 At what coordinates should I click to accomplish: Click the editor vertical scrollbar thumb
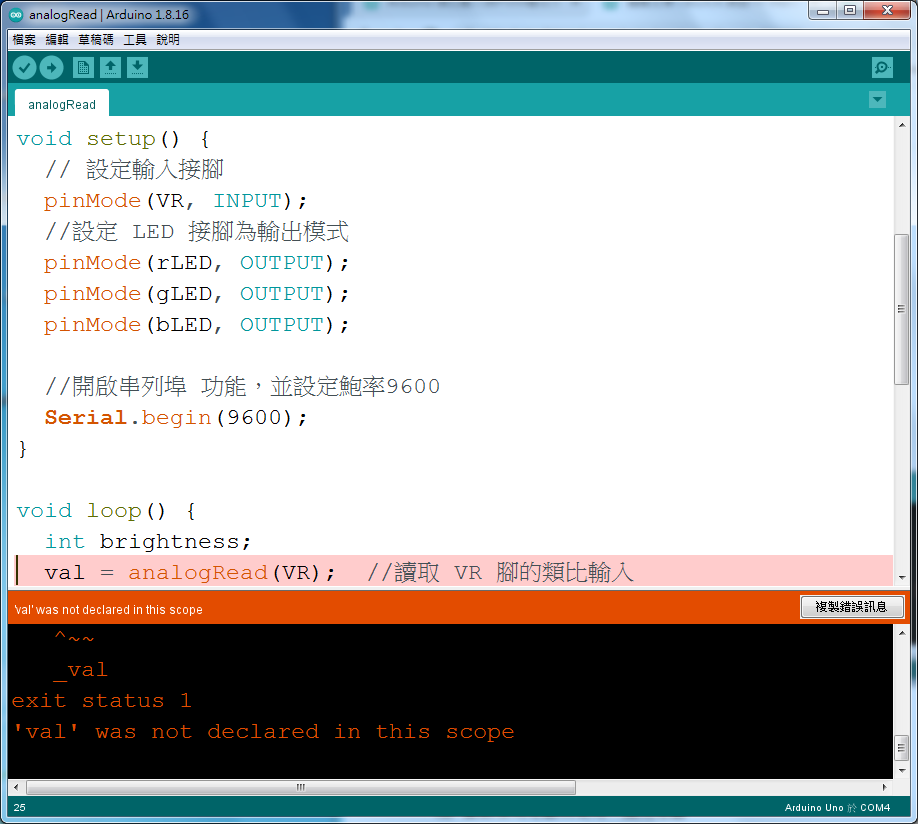coord(902,309)
